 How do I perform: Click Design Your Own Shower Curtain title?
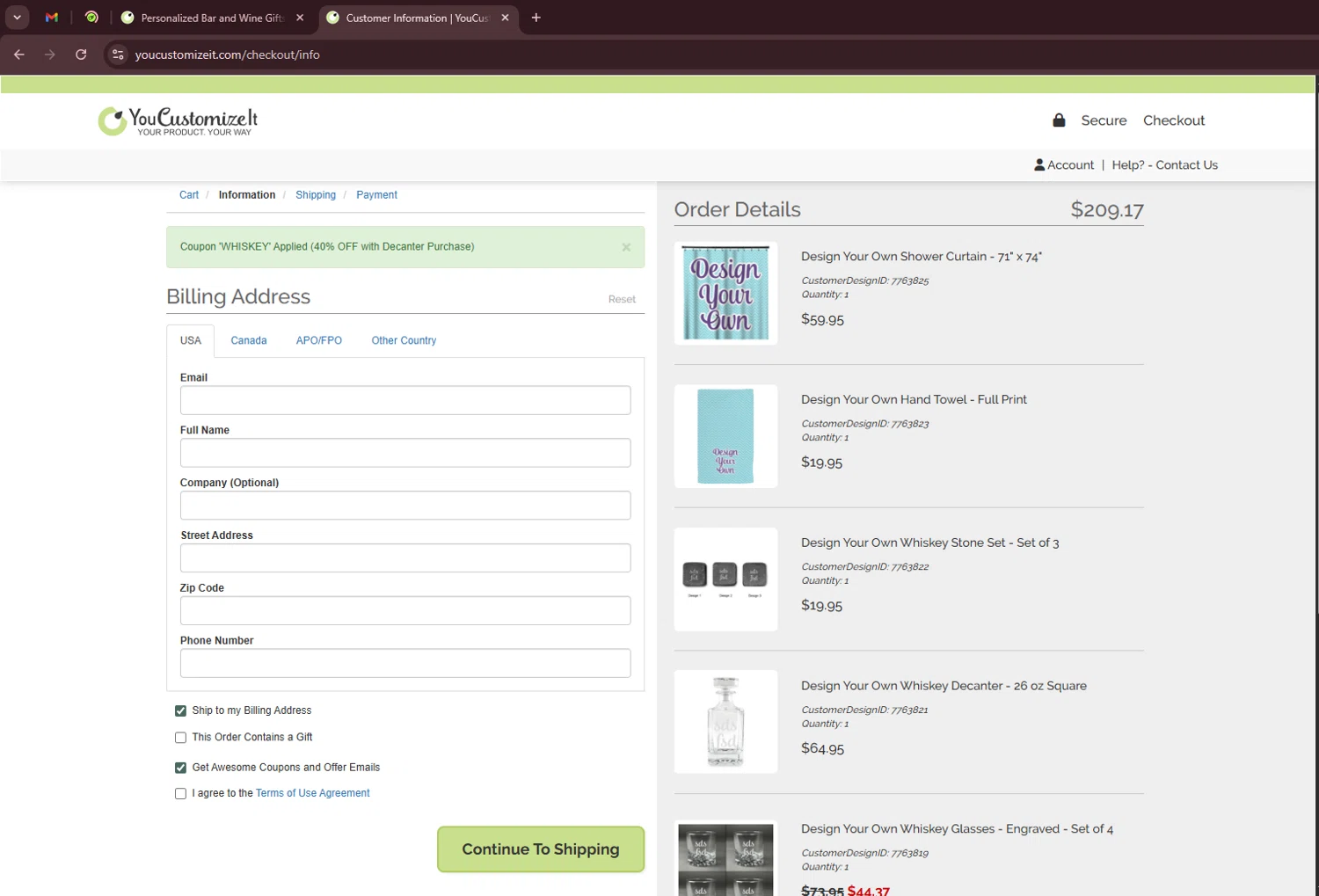(x=921, y=257)
